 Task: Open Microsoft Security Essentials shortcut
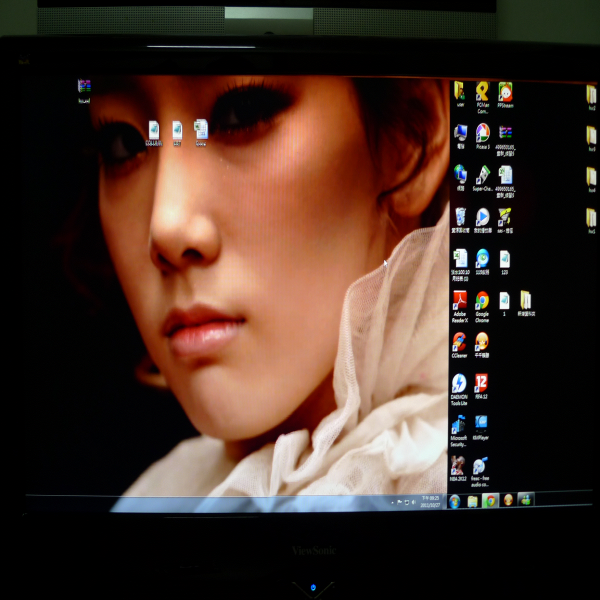click(458, 431)
